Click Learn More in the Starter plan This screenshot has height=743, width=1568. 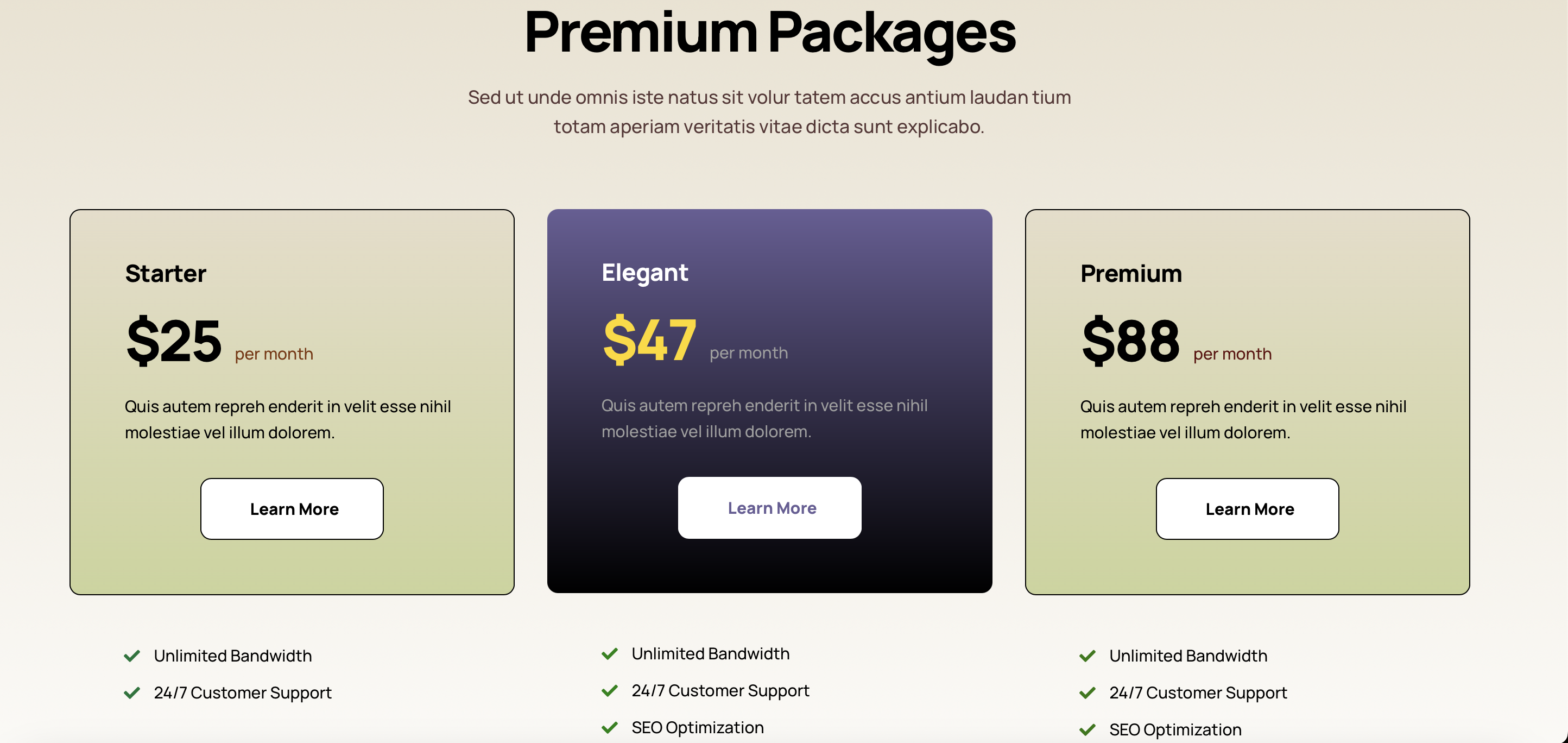point(292,508)
